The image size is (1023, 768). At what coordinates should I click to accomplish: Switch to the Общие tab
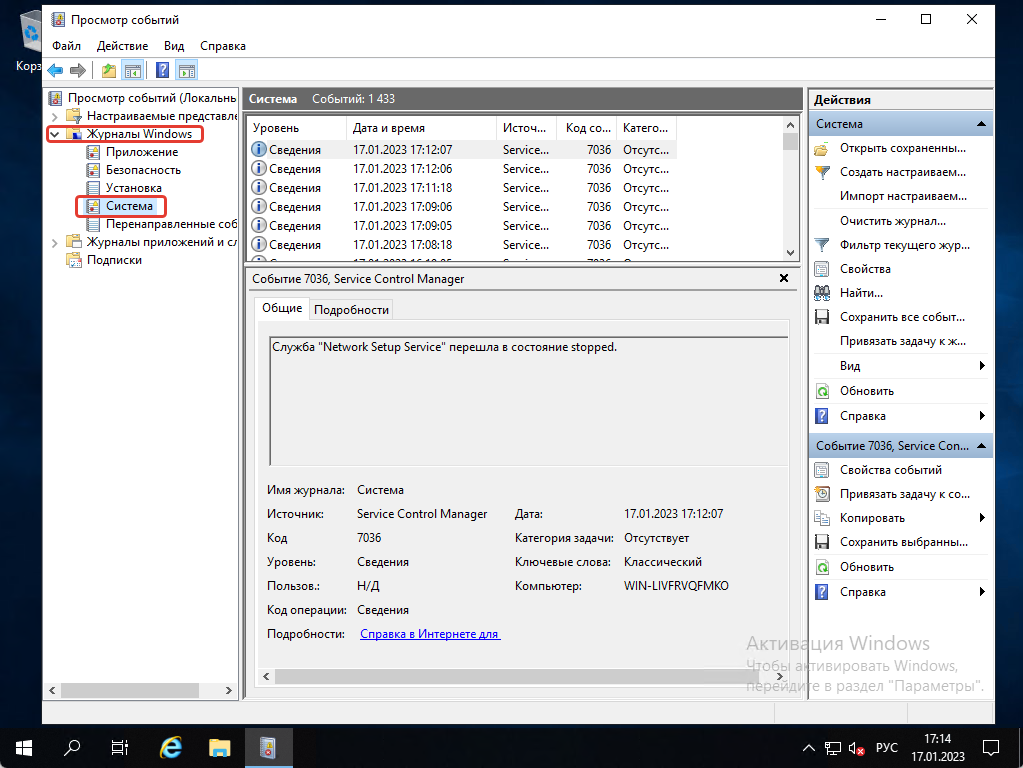(282, 308)
